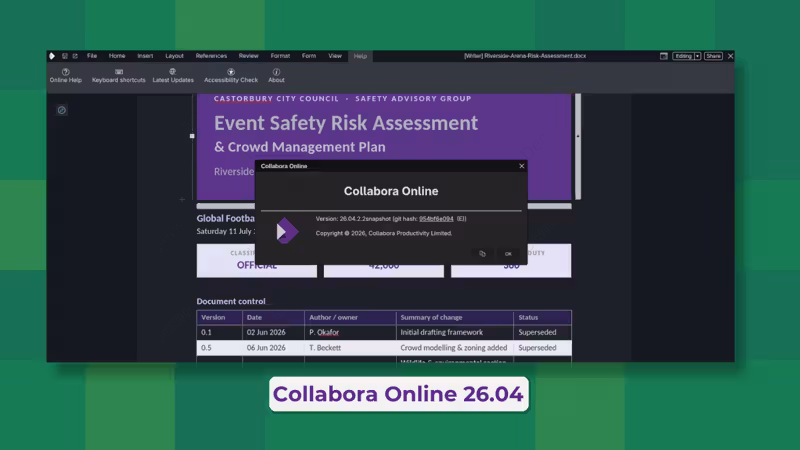The image size is (800, 450).
Task: Click the 'Status' column header
Action: pyautogui.click(x=528, y=317)
